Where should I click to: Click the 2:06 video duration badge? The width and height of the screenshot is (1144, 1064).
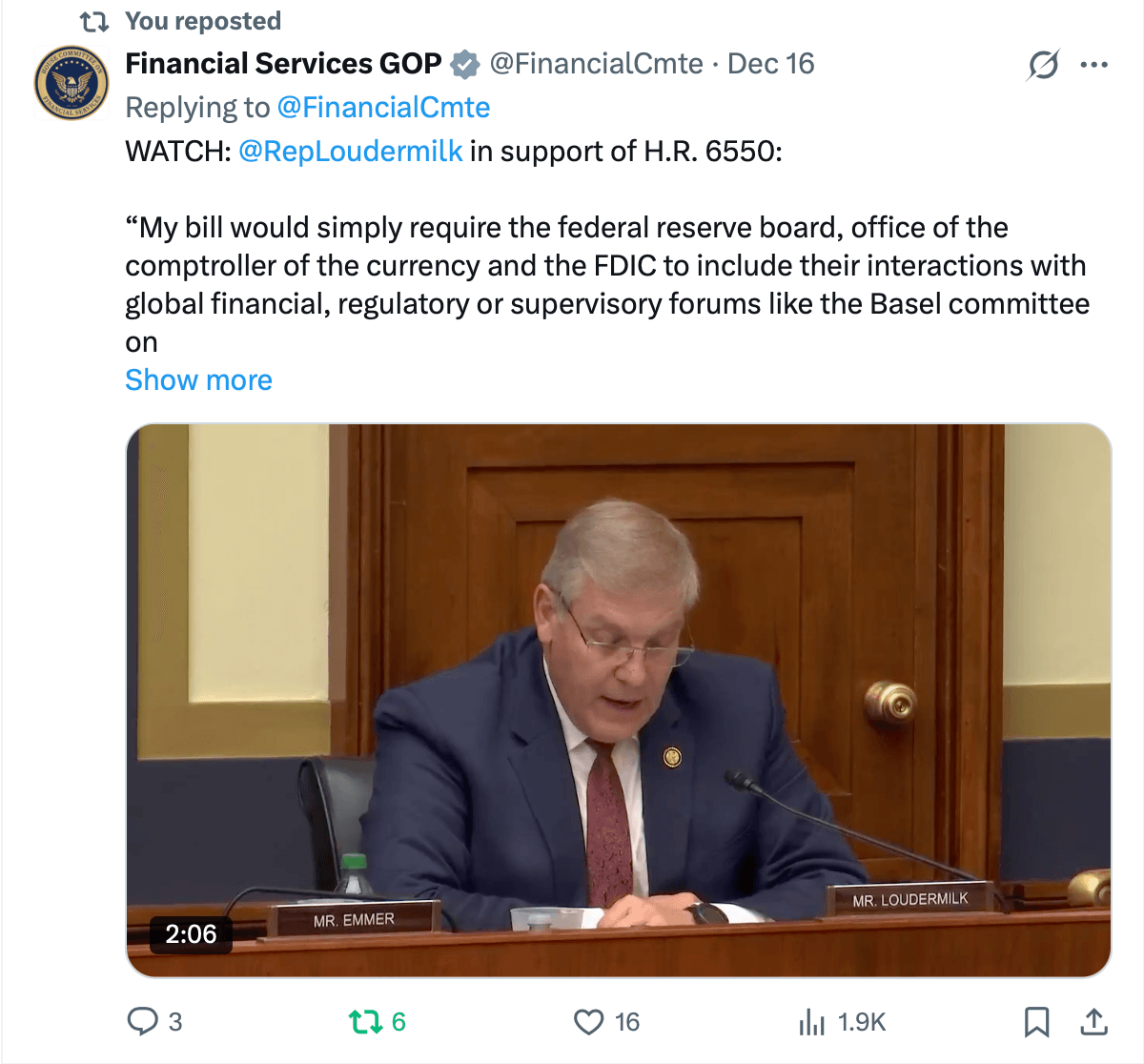pos(191,933)
